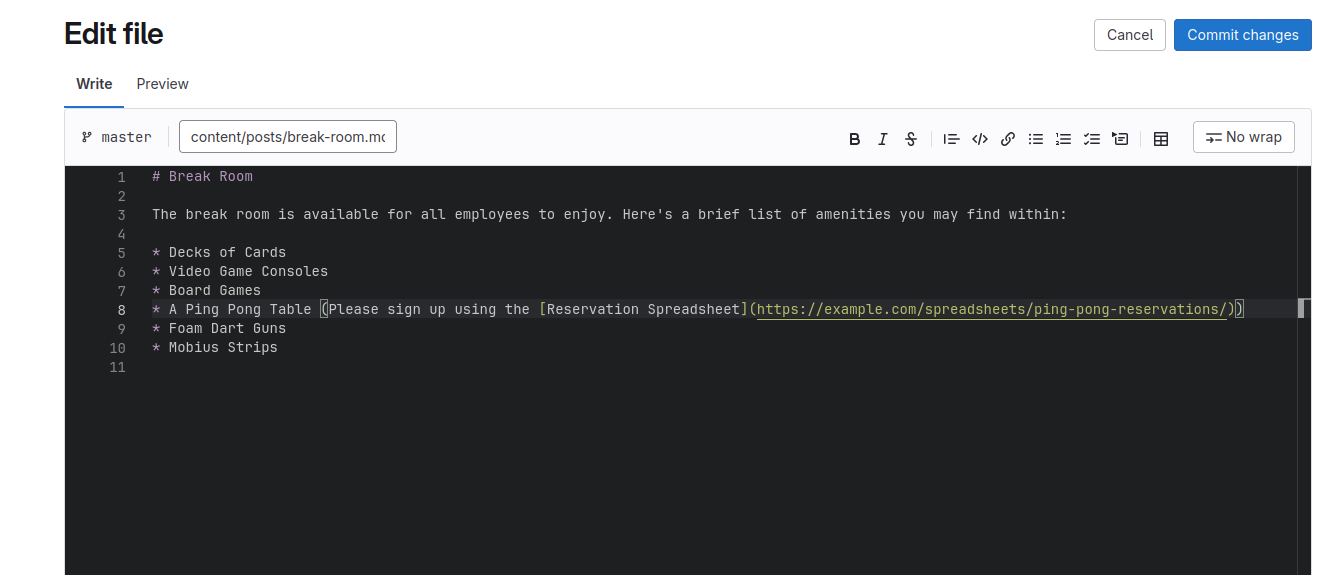Click the Commit changes button
Image resolution: width=1333 pixels, height=575 pixels.
tap(1242, 34)
